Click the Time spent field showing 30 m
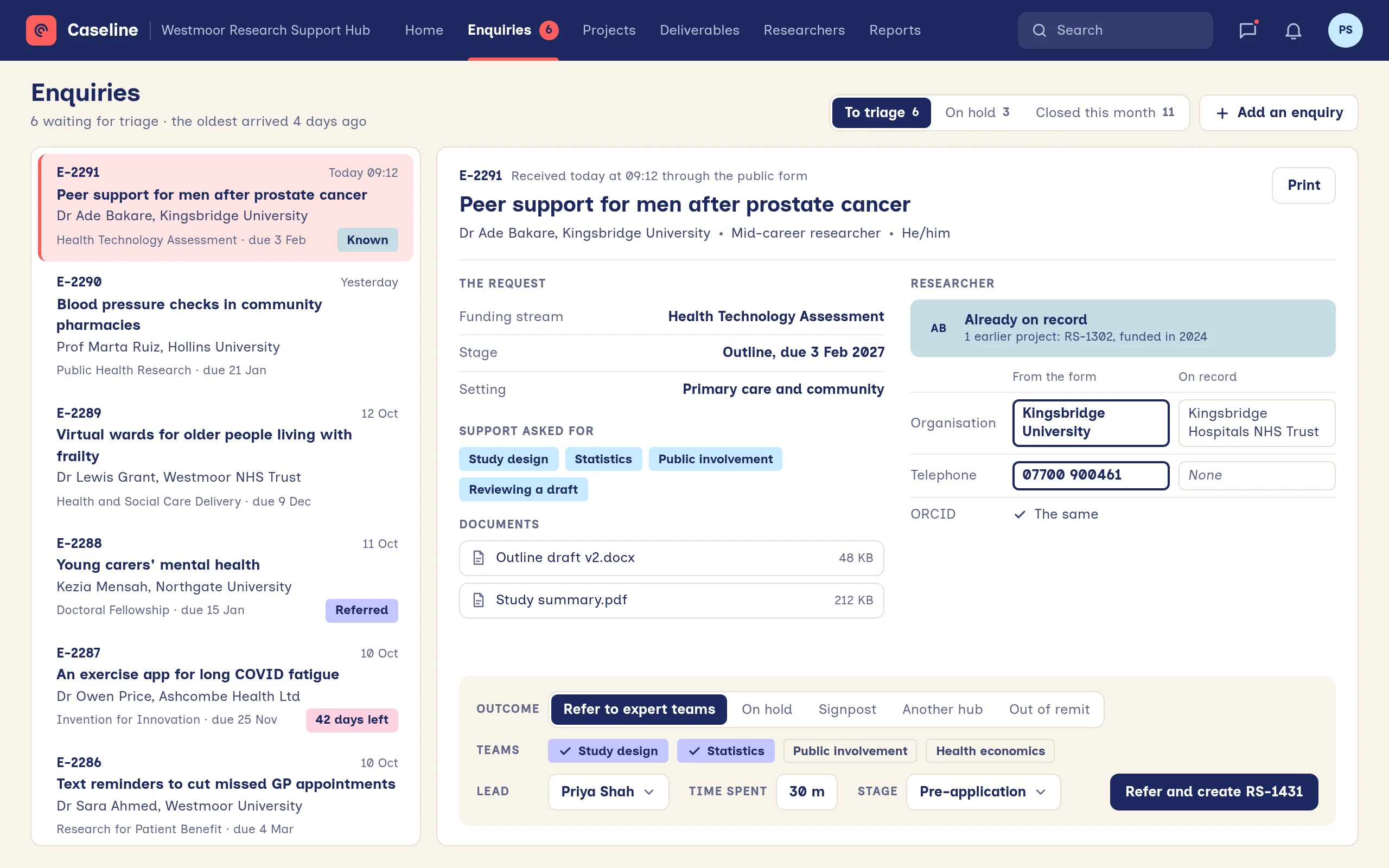The width and height of the screenshot is (1389, 868). (806, 792)
